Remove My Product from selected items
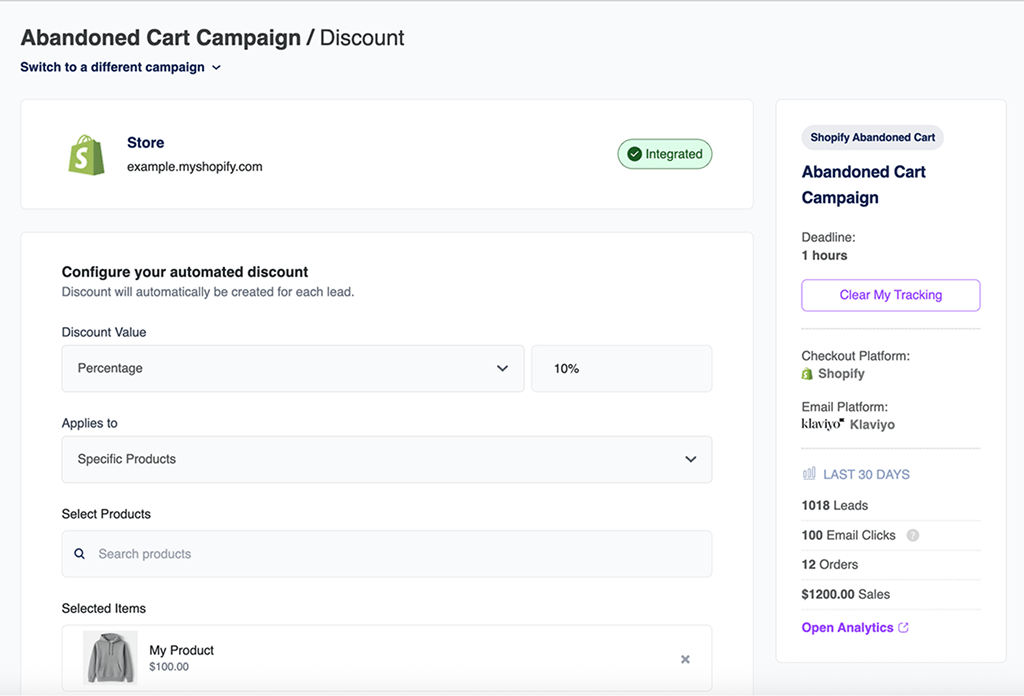 click(x=685, y=659)
